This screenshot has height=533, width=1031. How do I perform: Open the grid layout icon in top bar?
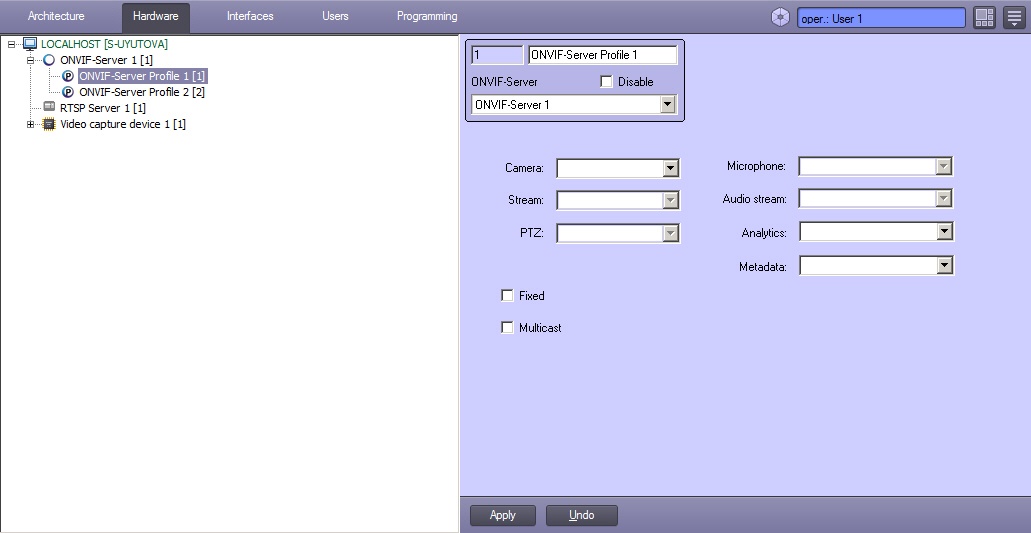pos(984,18)
